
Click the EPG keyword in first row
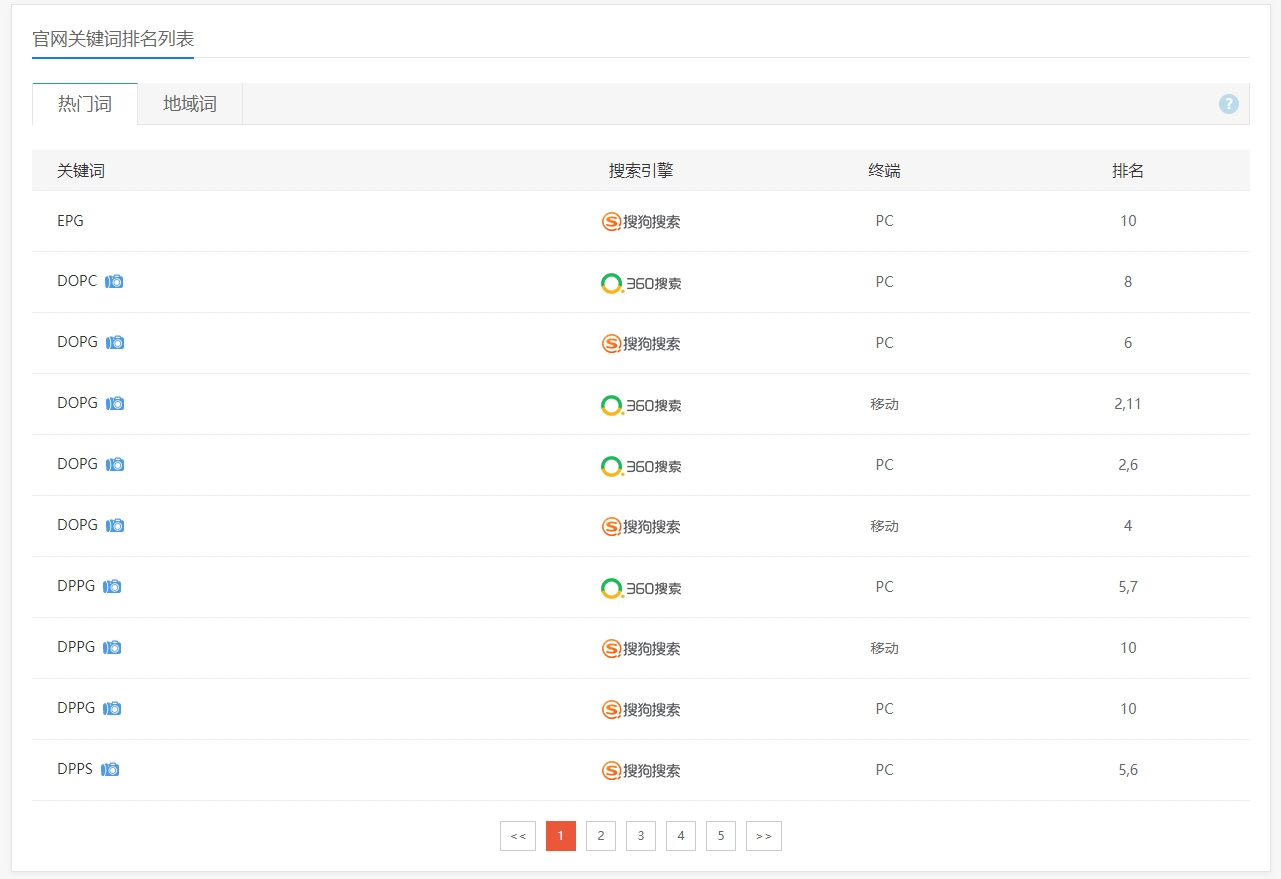70,221
